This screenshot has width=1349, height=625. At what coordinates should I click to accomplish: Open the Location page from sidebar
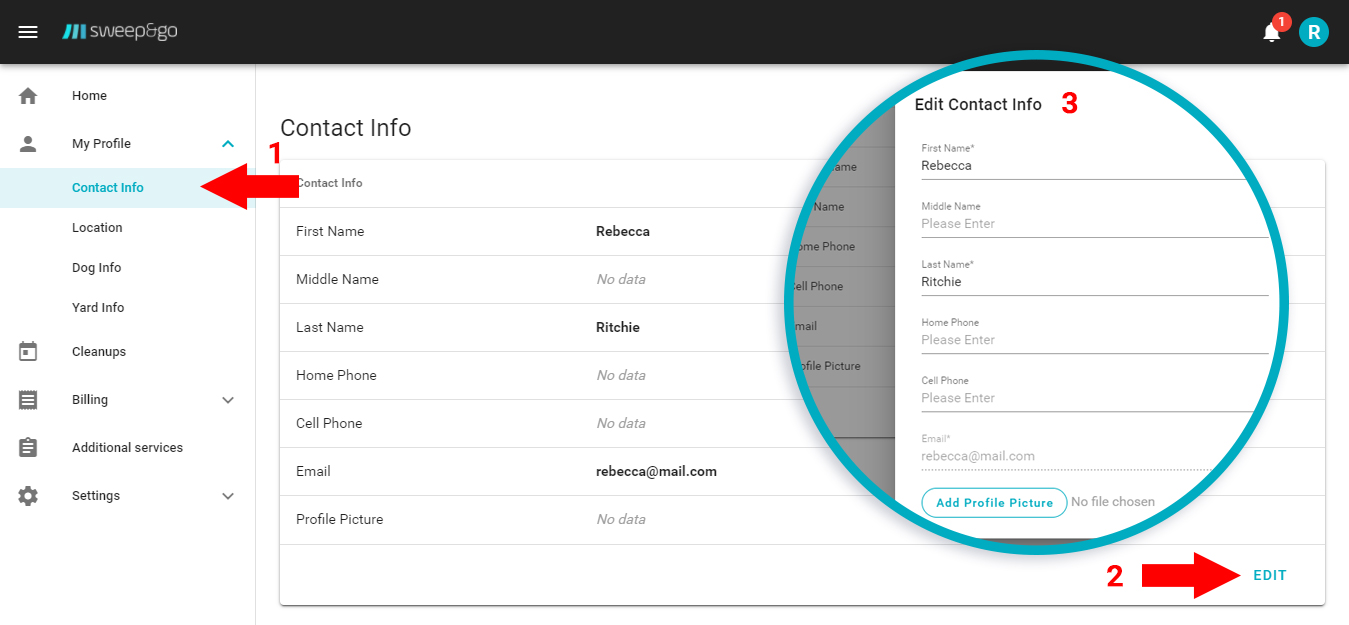pyautogui.click(x=97, y=227)
